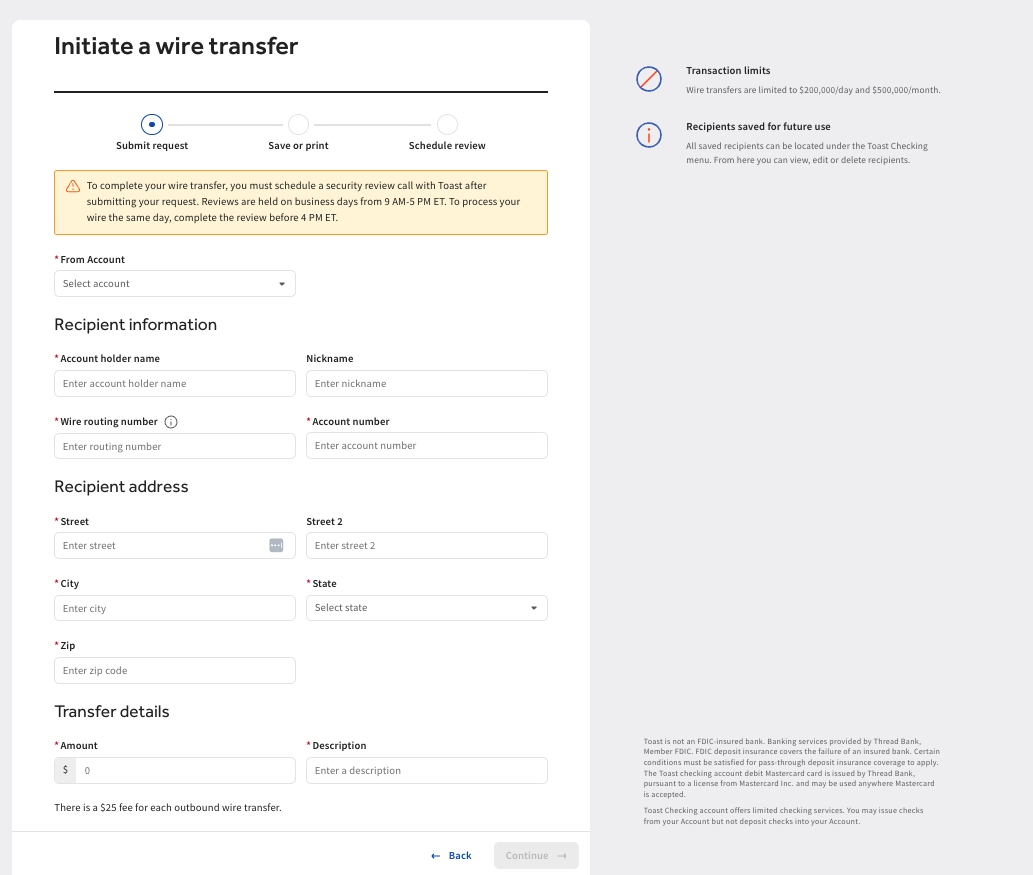
Task: Click the dollar sign prefix in Amount
Action: click(x=65, y=770)
